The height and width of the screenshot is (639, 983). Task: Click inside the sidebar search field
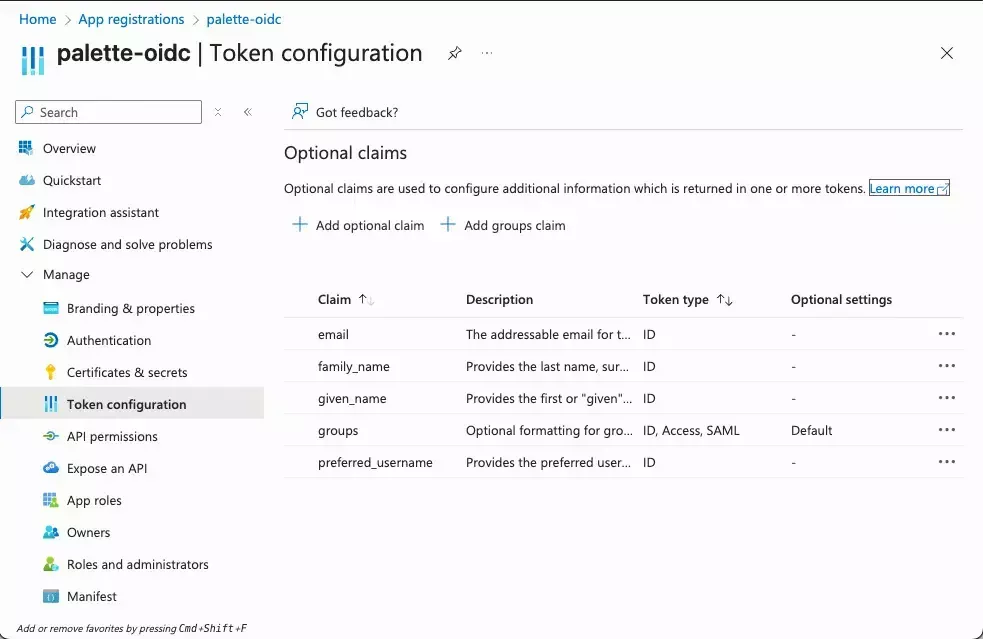click(110, 112)
